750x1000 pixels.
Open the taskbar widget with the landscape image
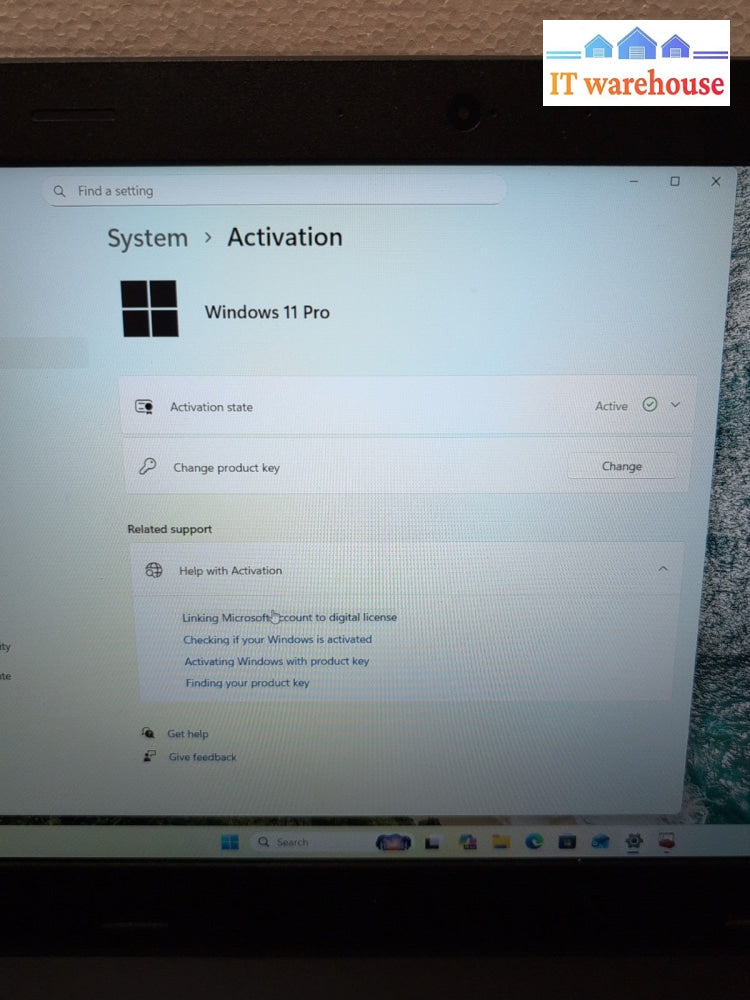393,842
